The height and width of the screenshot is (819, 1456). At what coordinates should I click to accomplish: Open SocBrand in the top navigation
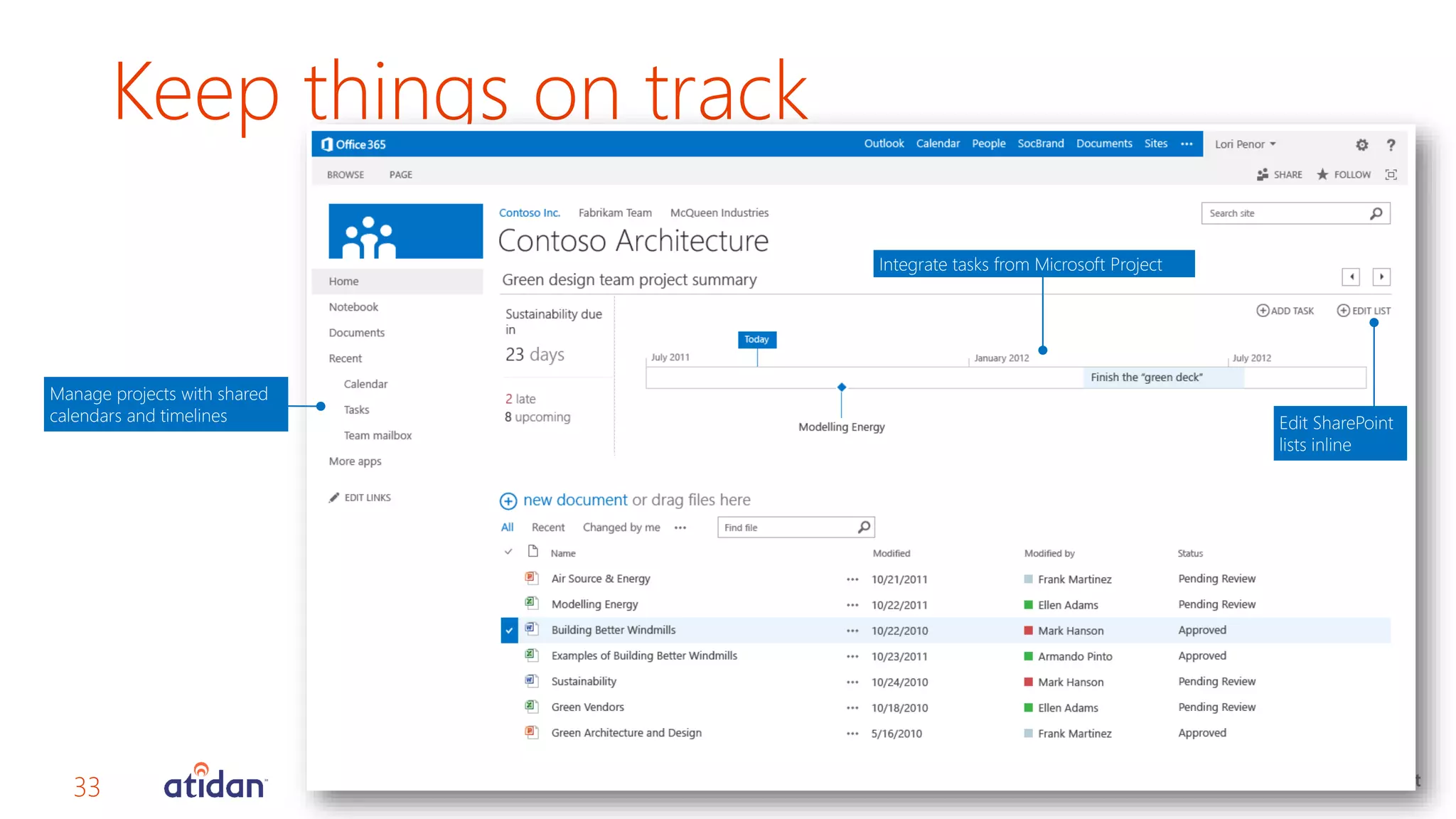(1041, 144)
